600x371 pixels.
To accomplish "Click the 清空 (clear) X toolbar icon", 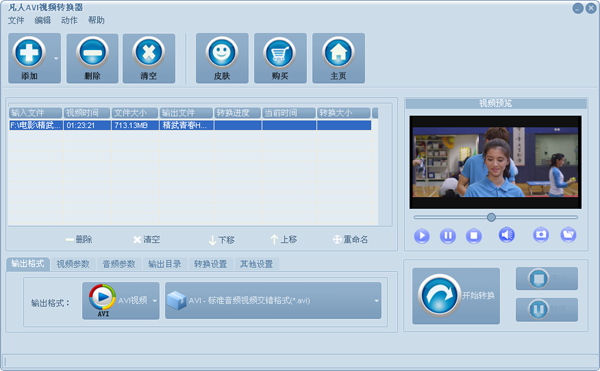I will [x=148, y=52].
